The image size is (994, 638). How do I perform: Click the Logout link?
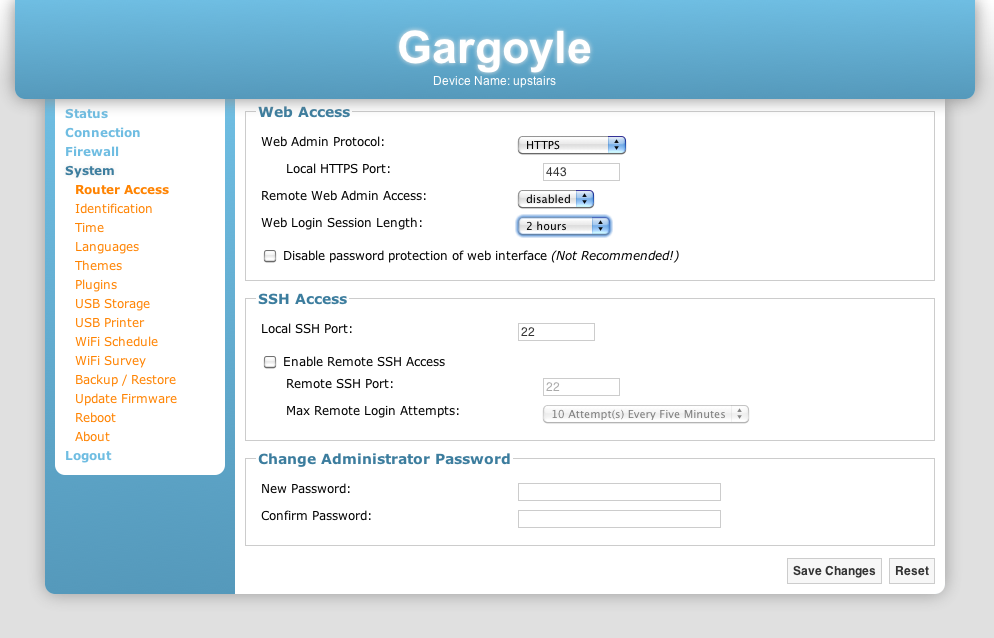88,456
